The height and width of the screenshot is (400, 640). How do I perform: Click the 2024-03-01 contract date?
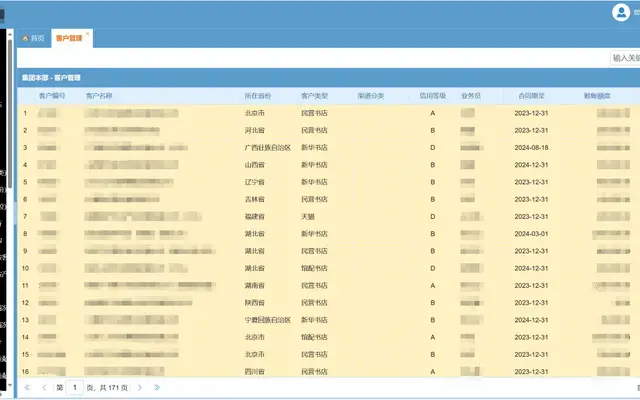[x=531, y=234]
